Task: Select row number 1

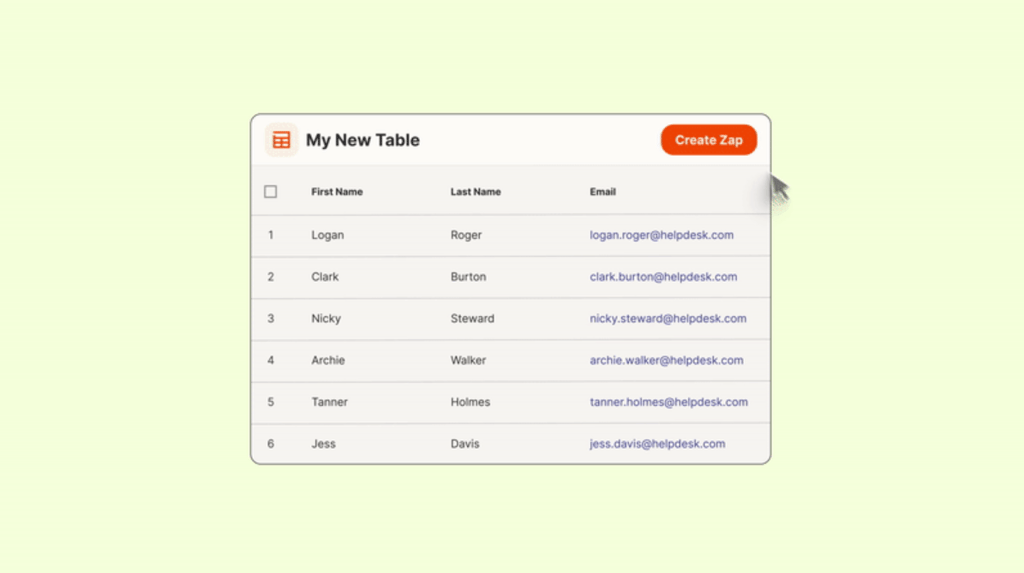Action: (270, 235)
